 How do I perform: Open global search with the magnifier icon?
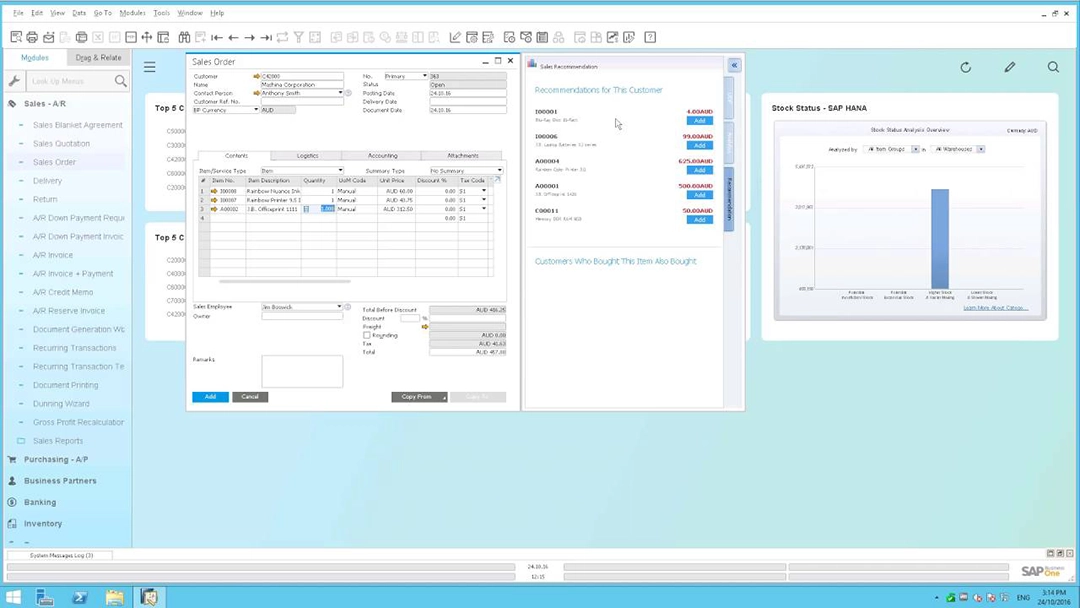(1052, 67)
